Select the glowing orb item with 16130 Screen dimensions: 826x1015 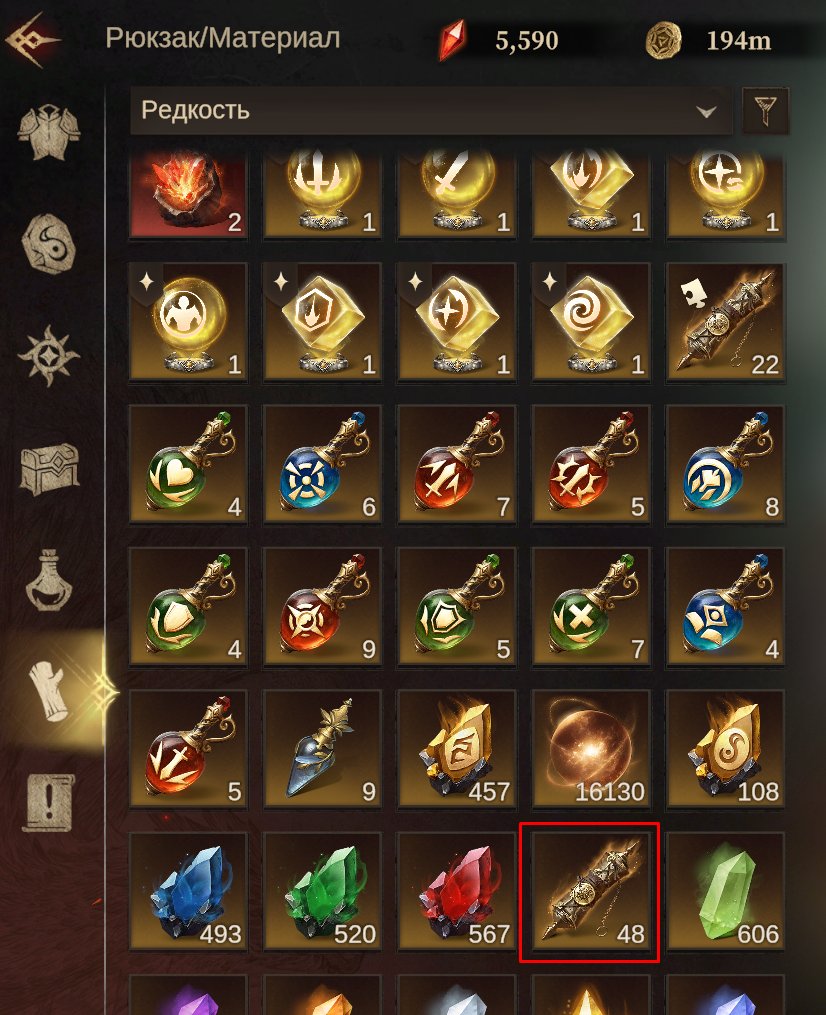pyautogui.click(x=591, y=748)
